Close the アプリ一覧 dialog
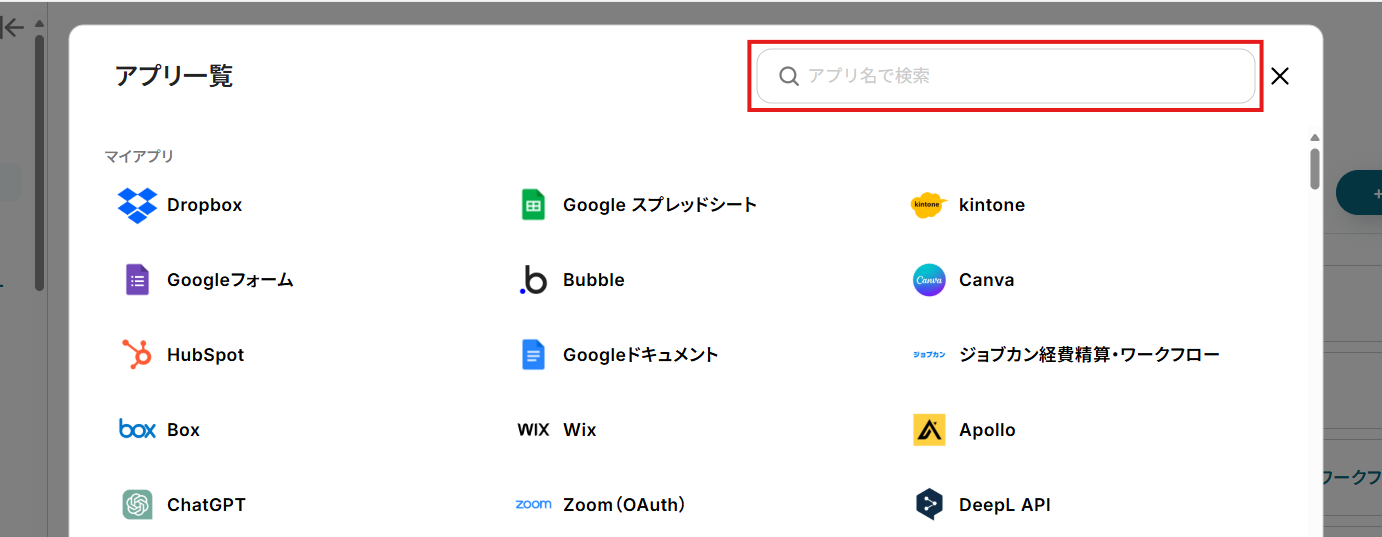 pos(1280,76)
